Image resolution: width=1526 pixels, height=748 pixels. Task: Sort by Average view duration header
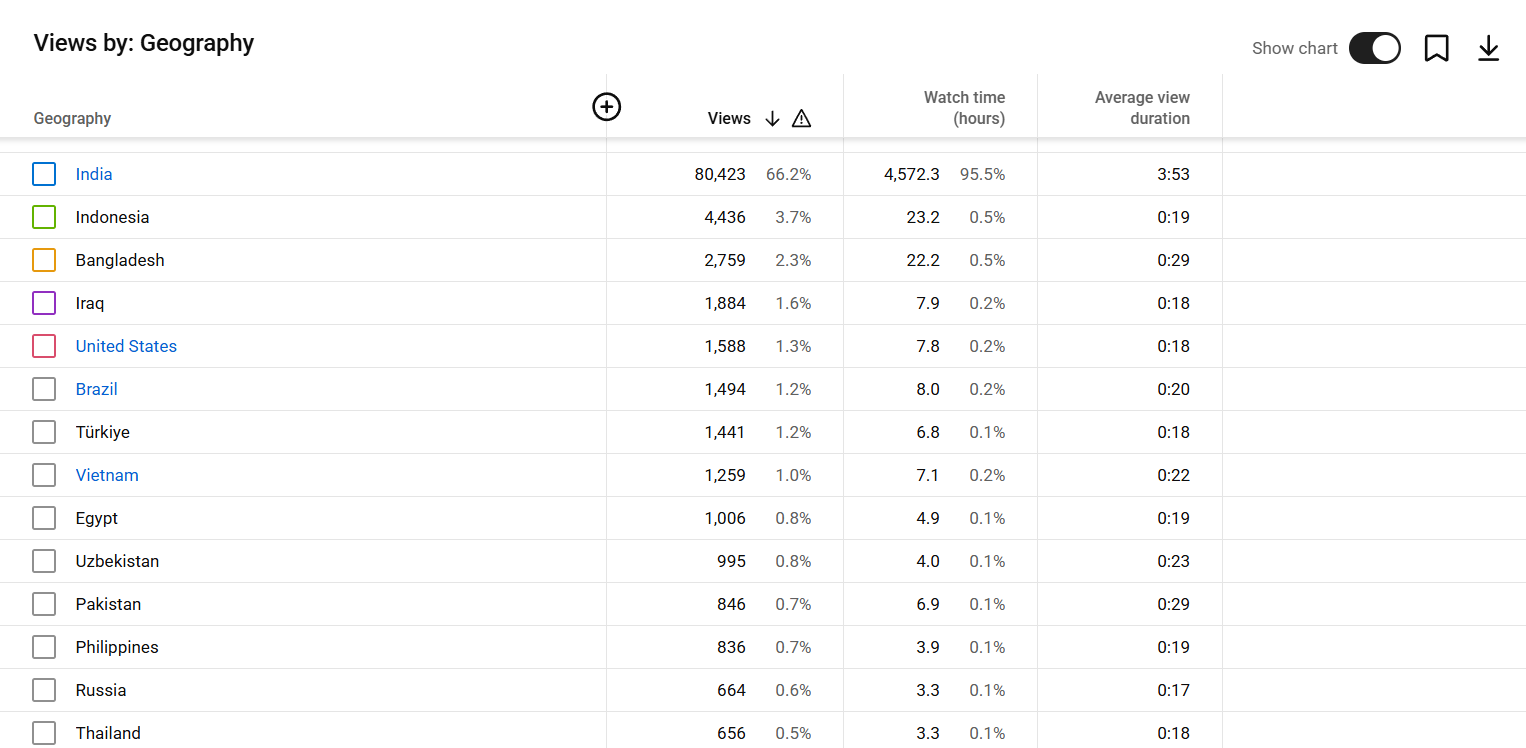point(1142,108)
